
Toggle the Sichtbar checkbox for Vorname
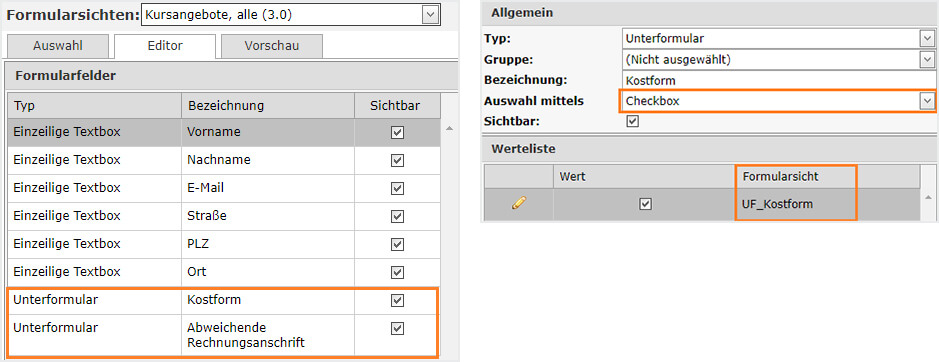tap(397, 132)
